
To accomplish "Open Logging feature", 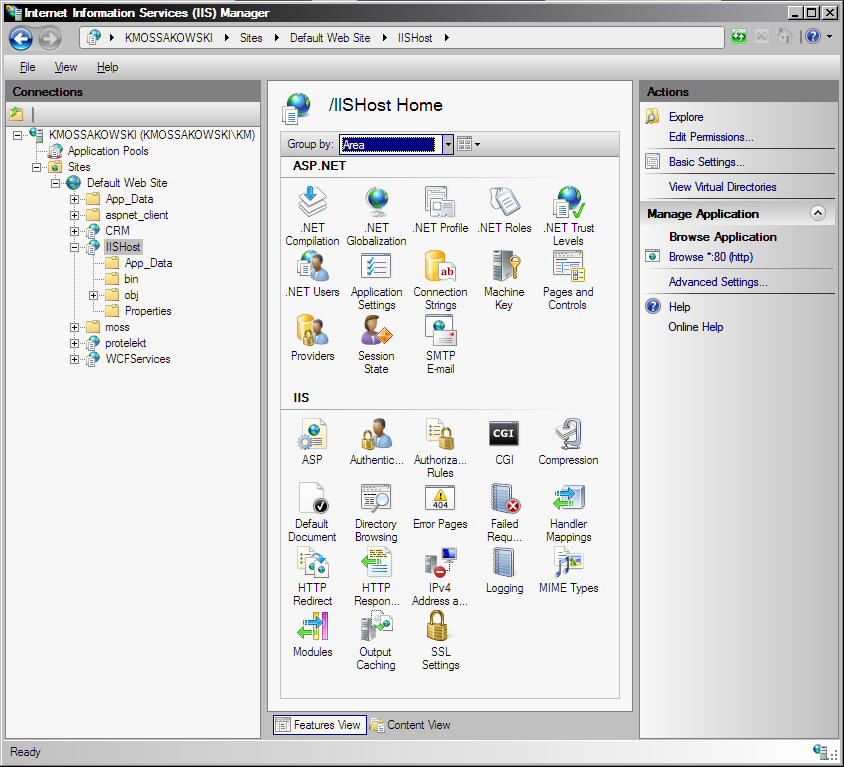I will pos(504,570).
